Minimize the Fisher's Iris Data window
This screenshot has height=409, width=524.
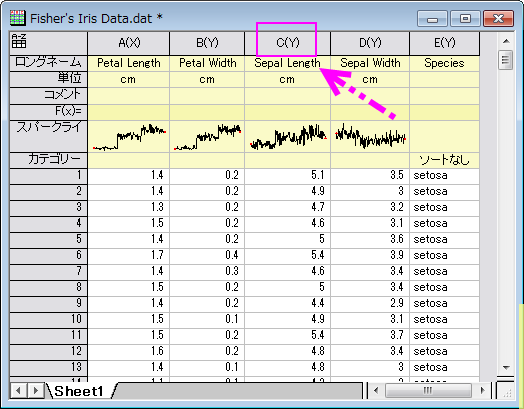point(432,19)
